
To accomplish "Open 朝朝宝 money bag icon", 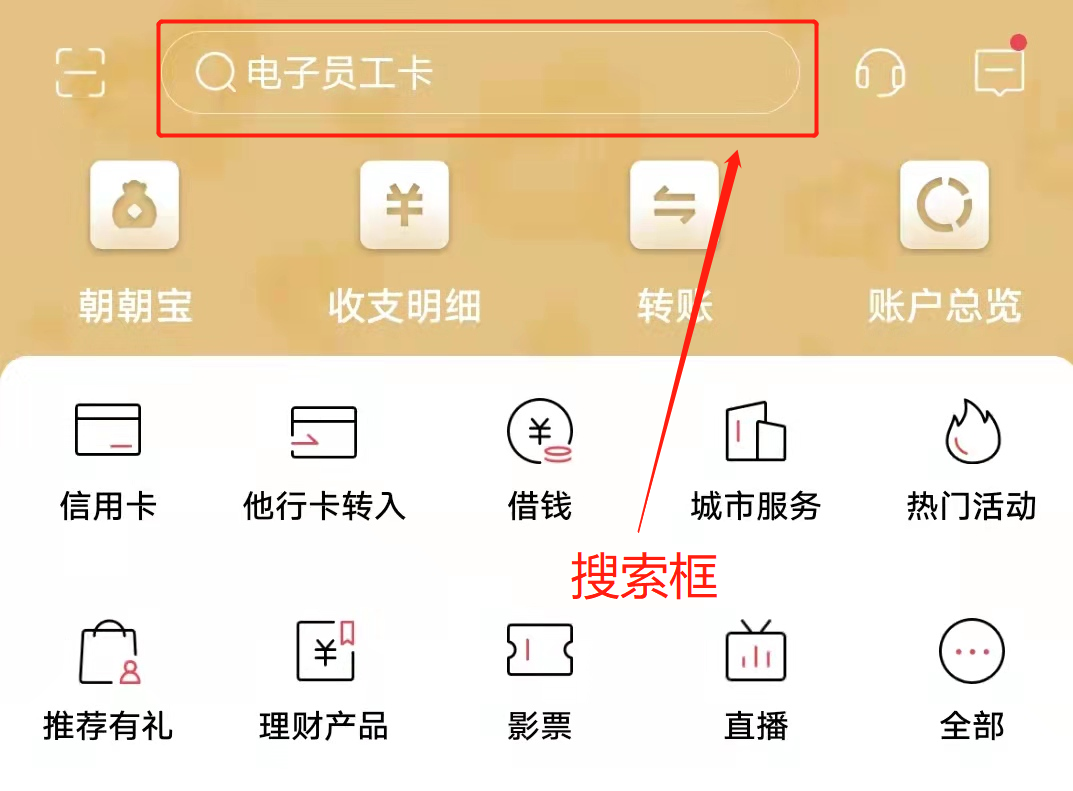I will coord(135,205).
